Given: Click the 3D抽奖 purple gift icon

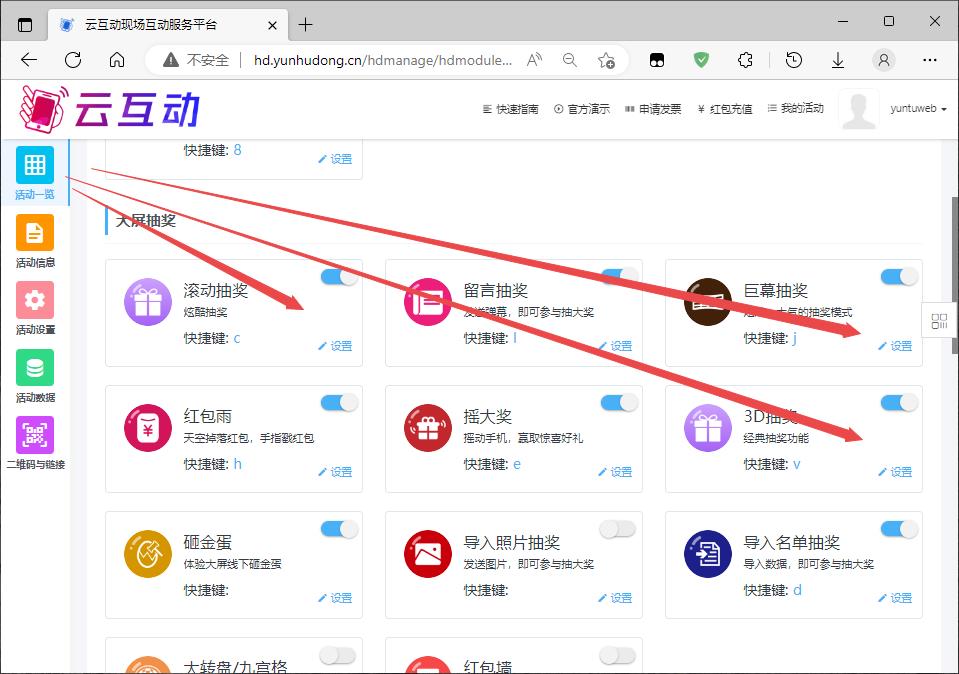Looking at the screenshot, I should pos(708,428).
